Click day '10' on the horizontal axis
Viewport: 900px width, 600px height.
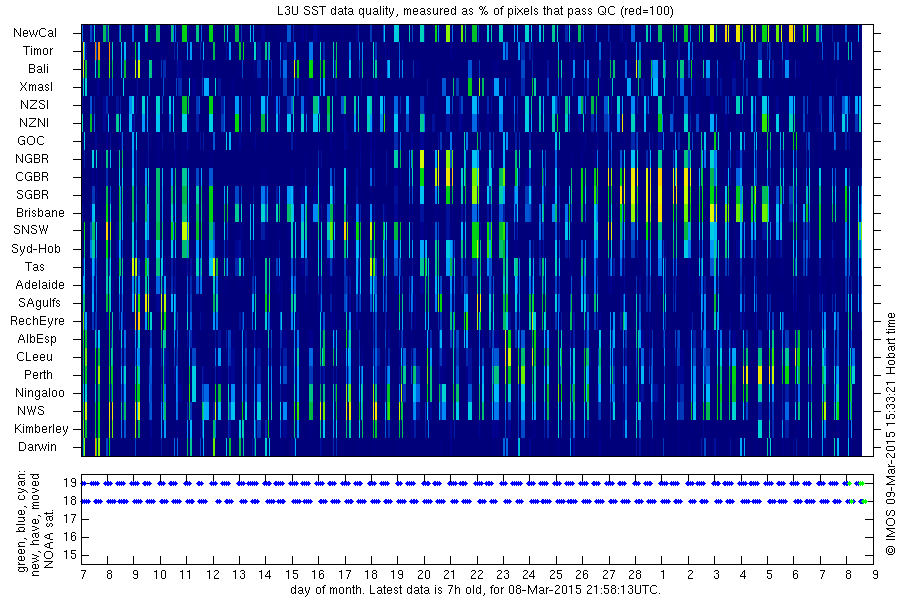click(x=160, y=575)
